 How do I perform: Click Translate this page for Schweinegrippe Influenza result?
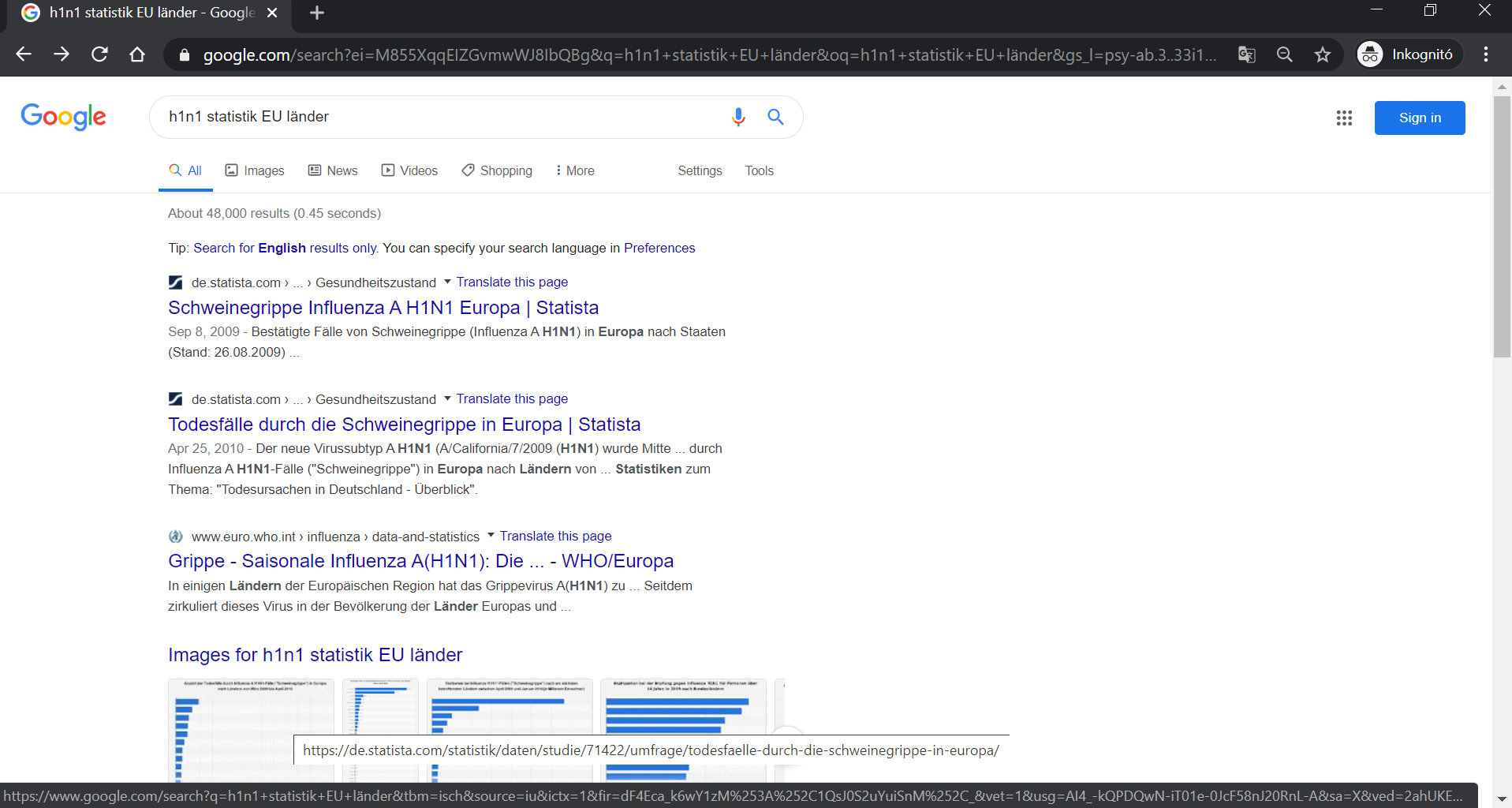(512, 282)
